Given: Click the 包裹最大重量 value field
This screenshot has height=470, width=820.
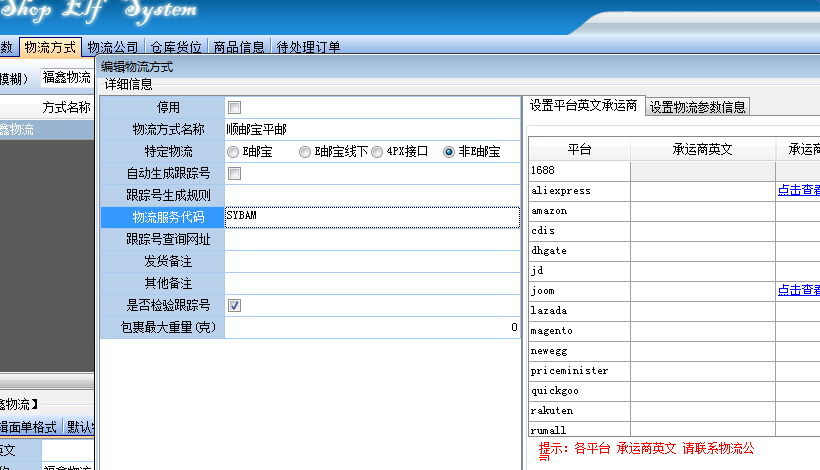Looking at the screenshot, I should (371, 327).
